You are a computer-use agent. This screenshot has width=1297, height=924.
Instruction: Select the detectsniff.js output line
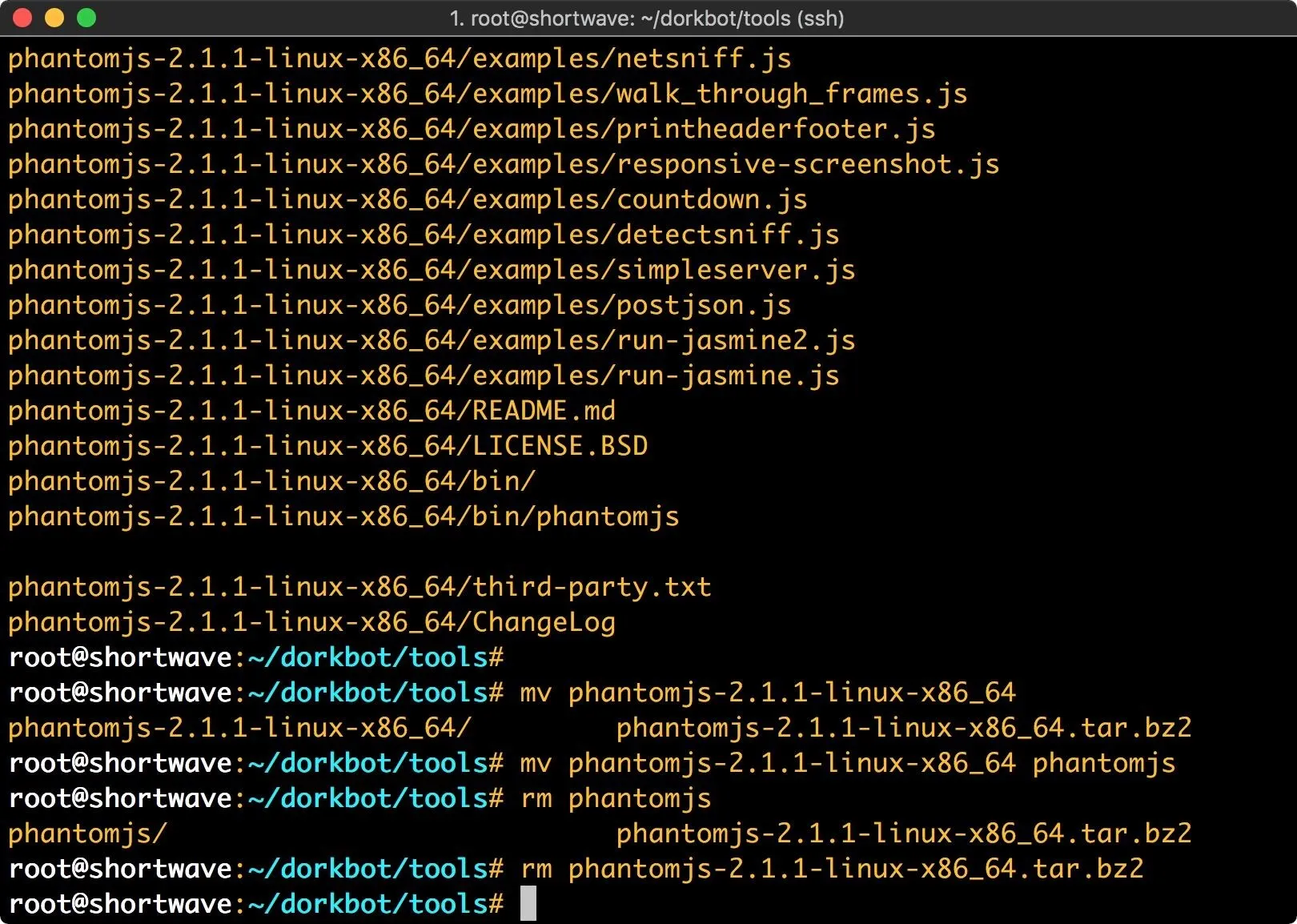424,235
